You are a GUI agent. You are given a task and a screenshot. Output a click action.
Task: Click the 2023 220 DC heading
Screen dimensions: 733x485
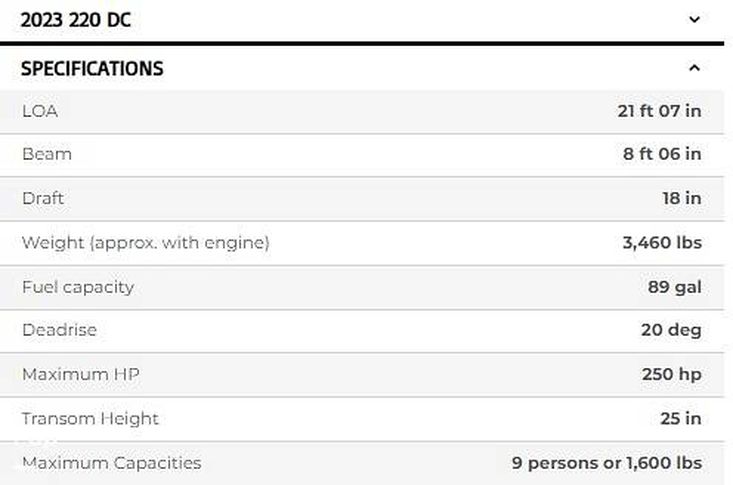(x=76, y=20)
